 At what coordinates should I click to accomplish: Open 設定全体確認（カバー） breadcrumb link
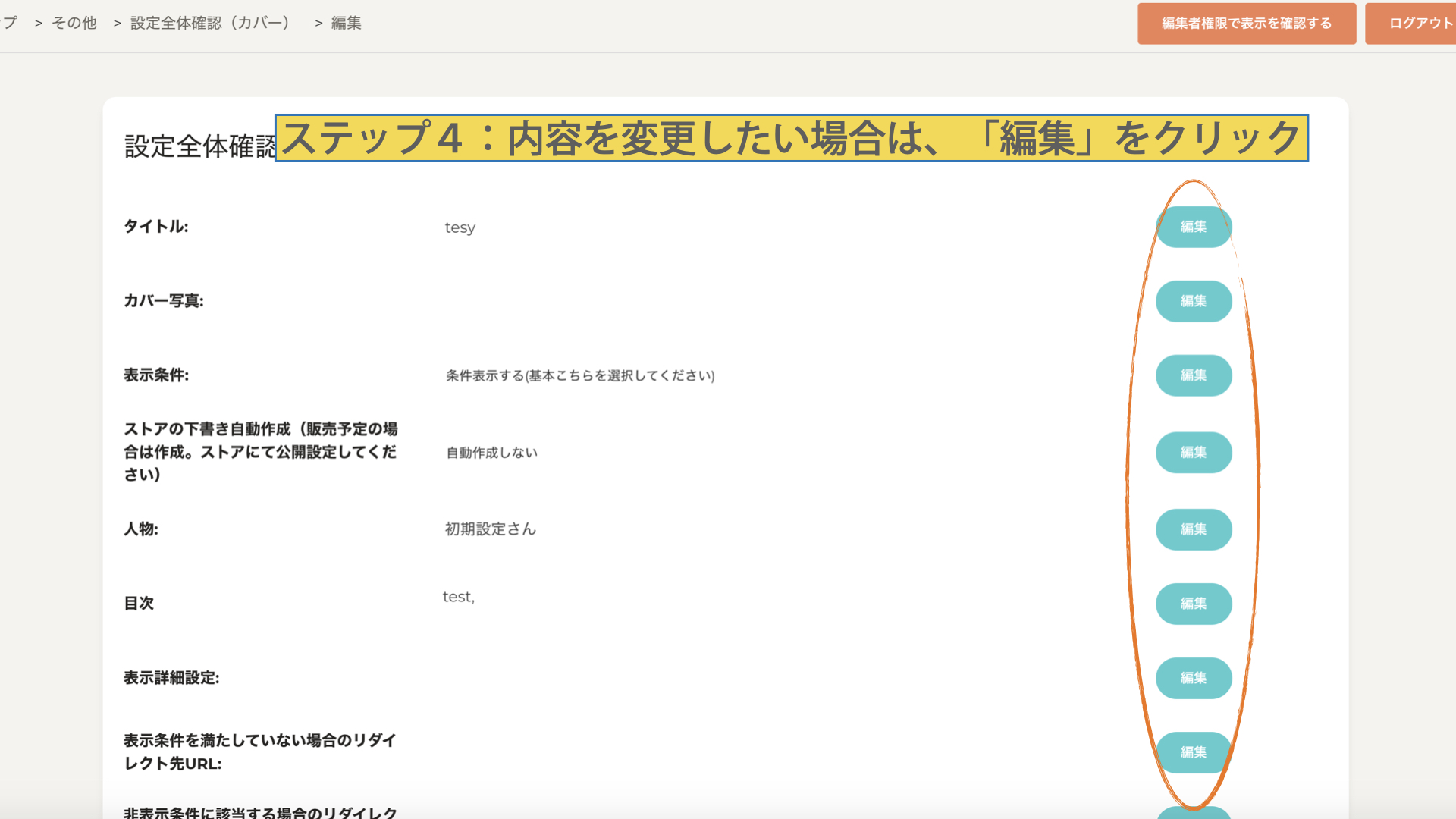[x=210, y=24]
